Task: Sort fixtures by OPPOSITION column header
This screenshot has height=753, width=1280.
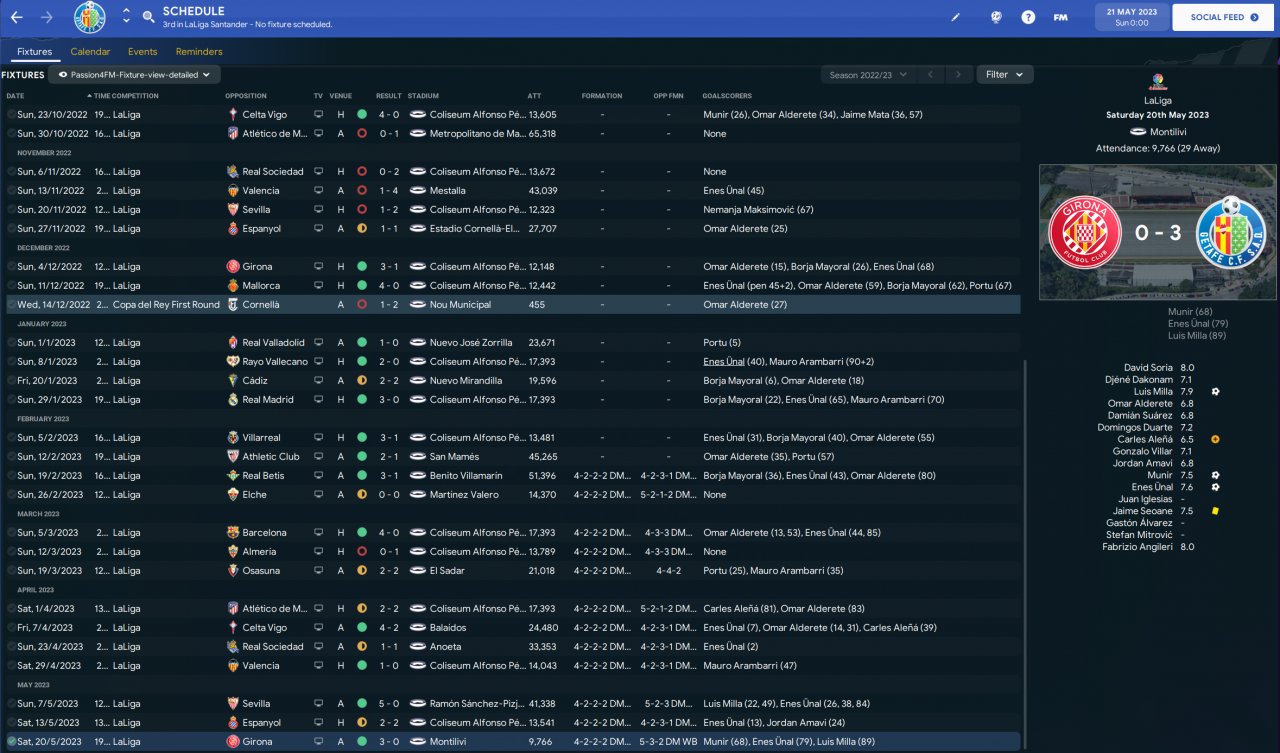Action: pyautogui.click(x=246, y=96)
